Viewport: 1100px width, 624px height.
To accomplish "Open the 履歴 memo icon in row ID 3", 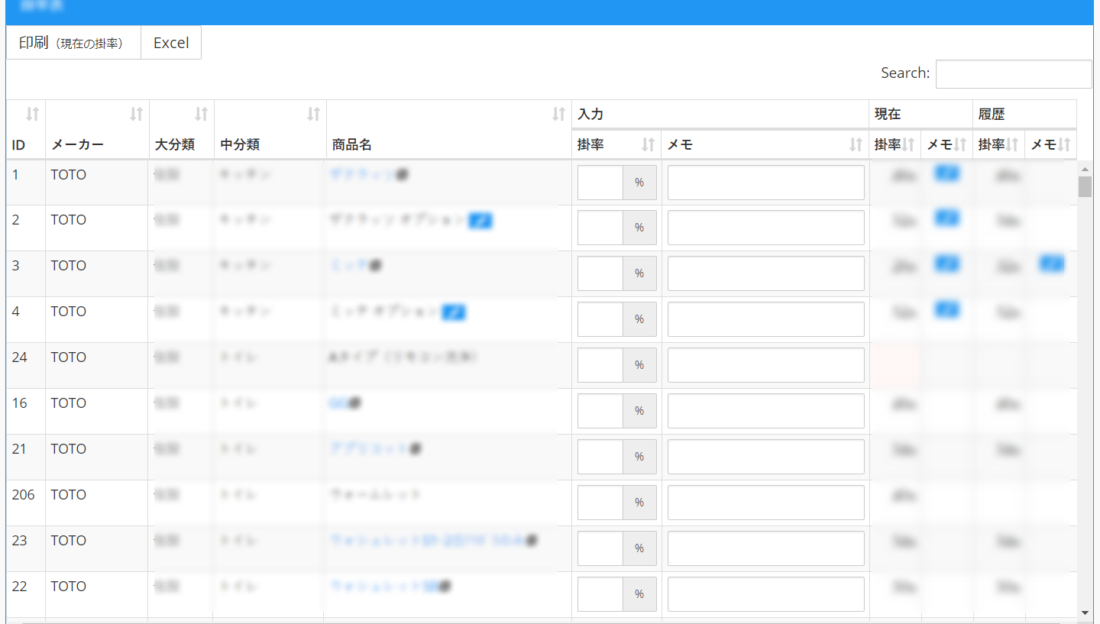I will [1050, 264].
